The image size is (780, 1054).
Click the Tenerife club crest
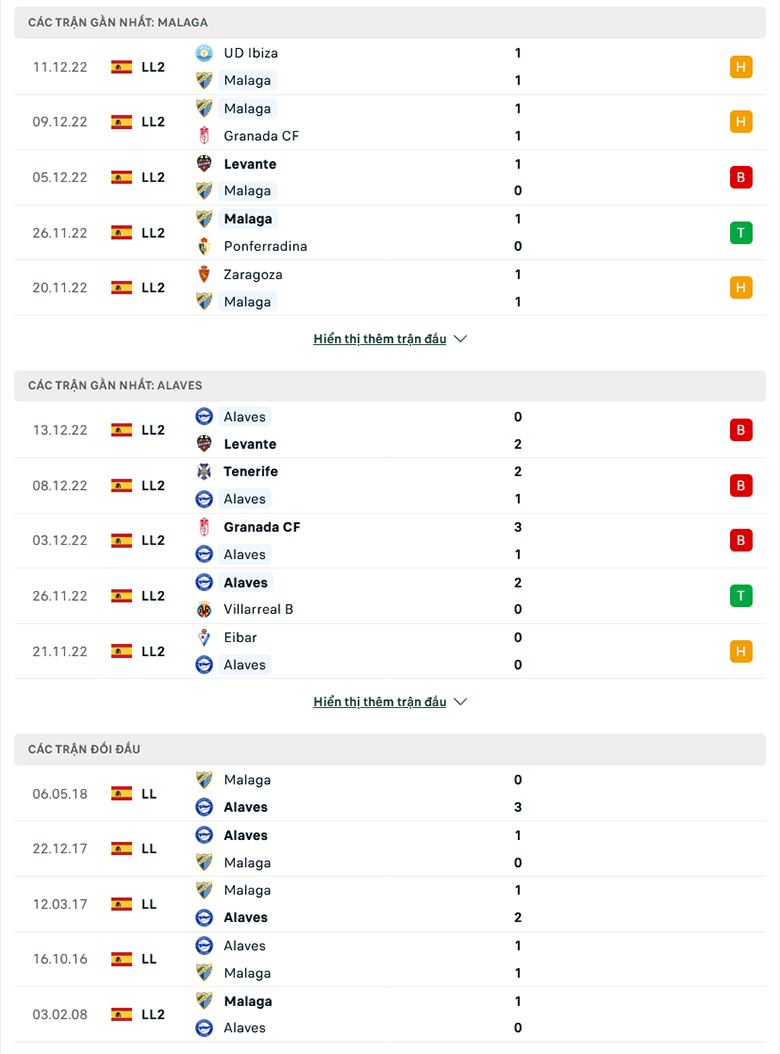pyautogui.click(x=204, y=471)
